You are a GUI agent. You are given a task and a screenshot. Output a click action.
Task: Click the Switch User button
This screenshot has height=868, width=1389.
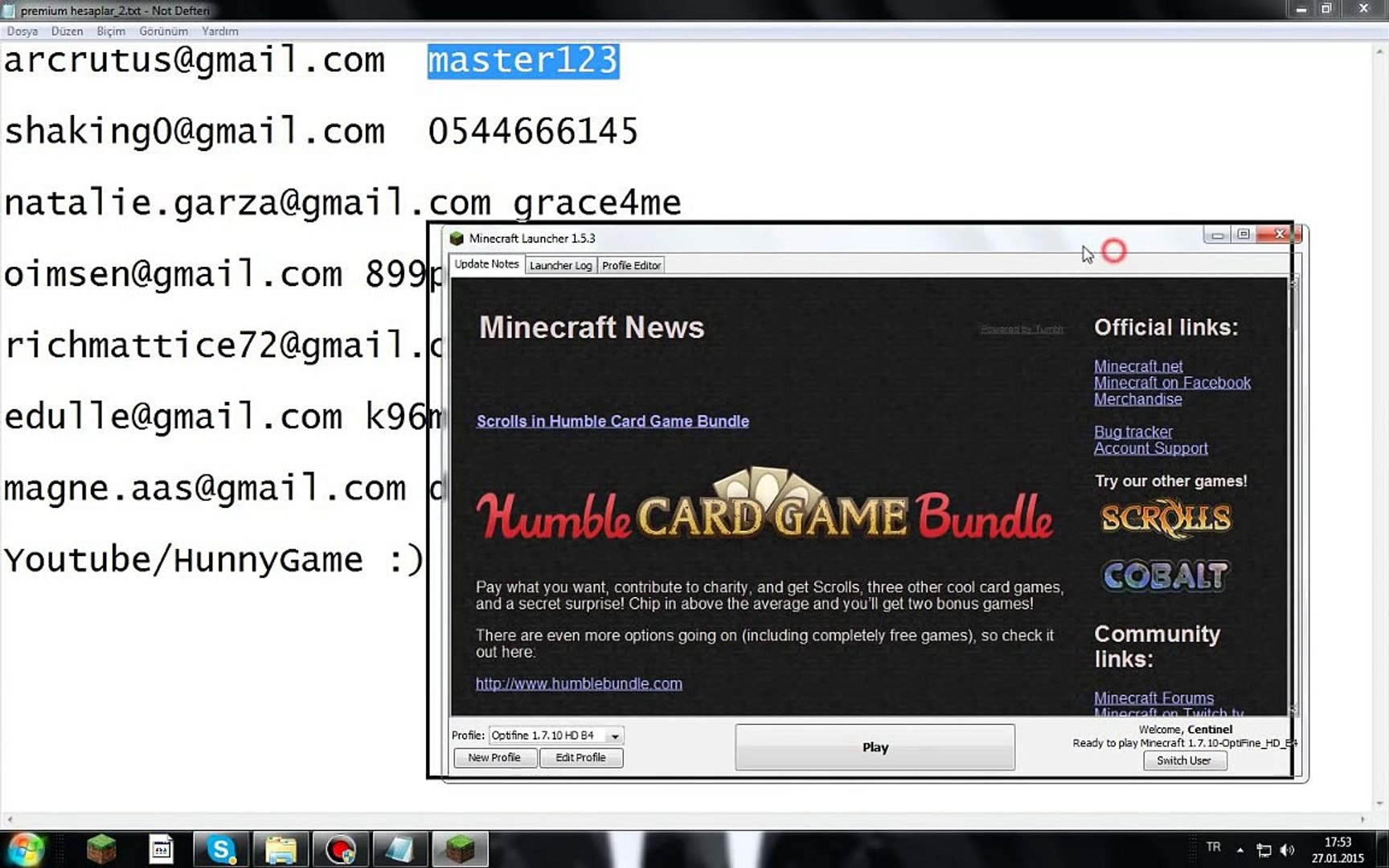1184,760
